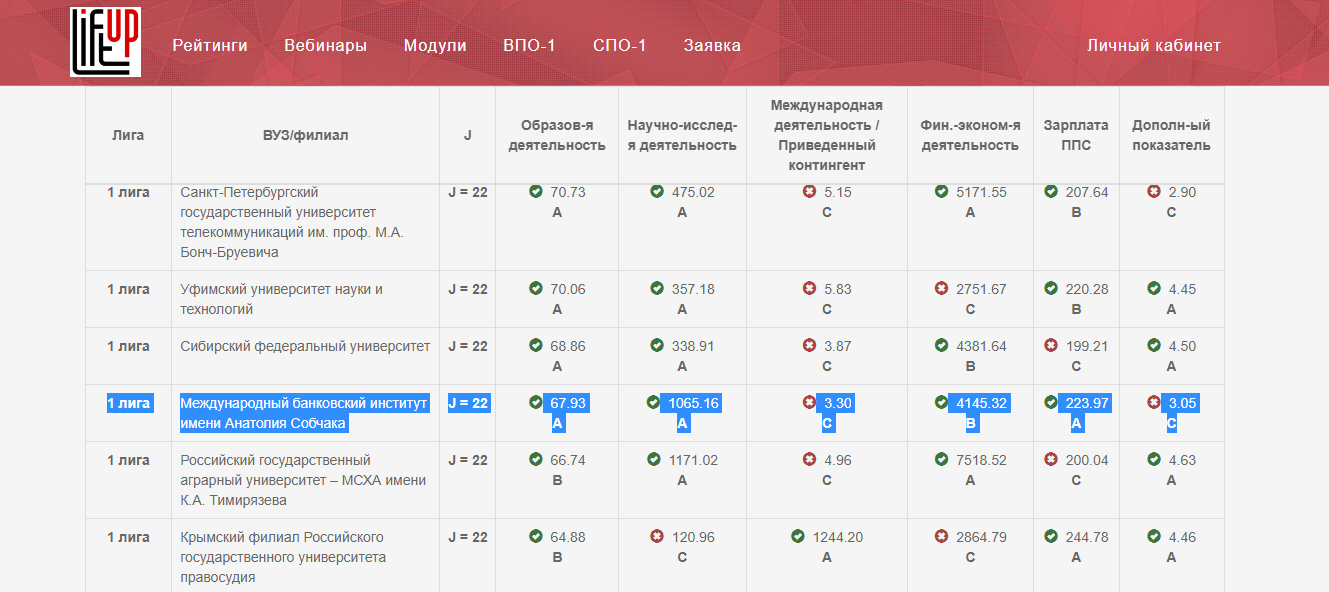Click the green check icon beside 4.45
This screenshot has width=1329, height=592.
click(x=1154, y=289)
